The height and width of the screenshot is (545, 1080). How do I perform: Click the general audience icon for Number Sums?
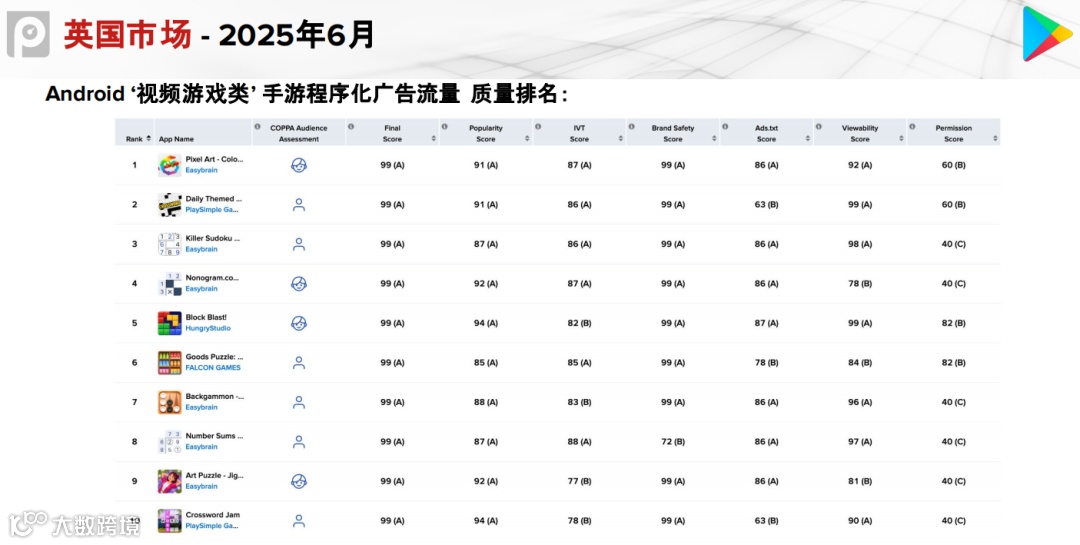(299, 442)
